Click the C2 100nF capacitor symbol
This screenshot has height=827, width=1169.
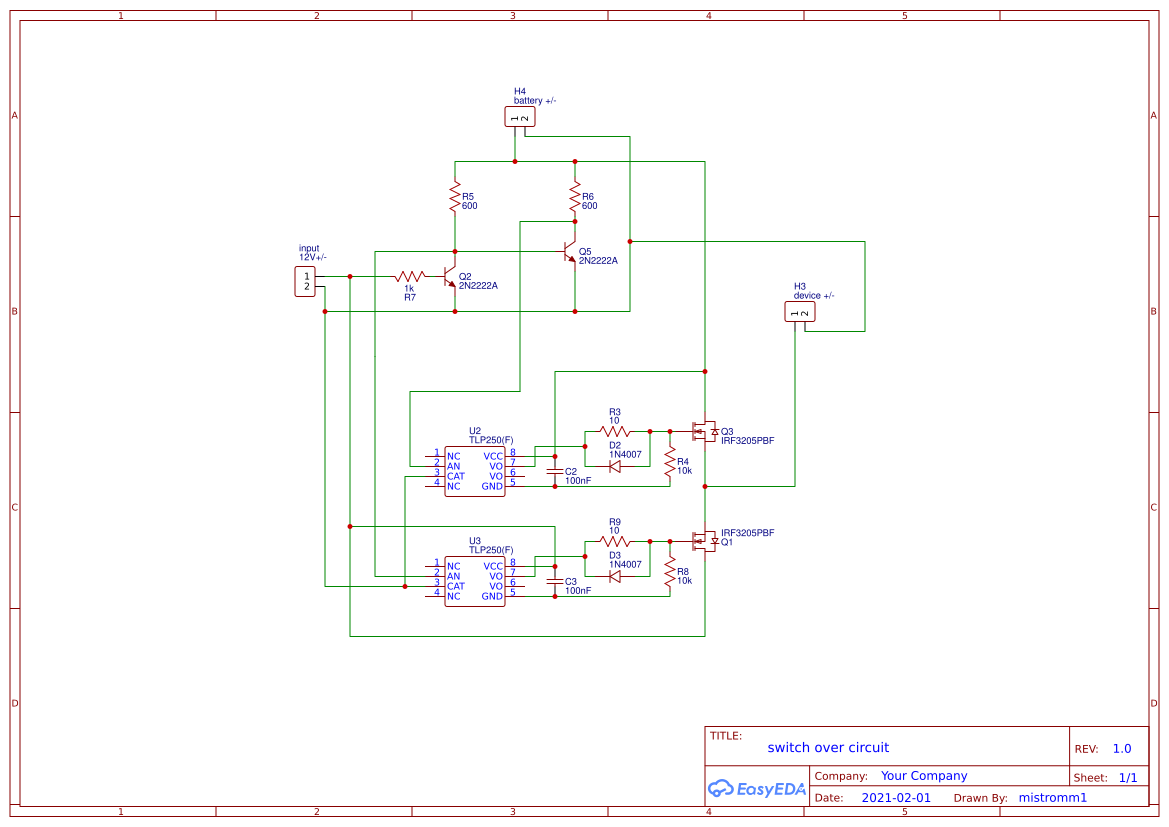pyautogui.click(x=555, y=470)
